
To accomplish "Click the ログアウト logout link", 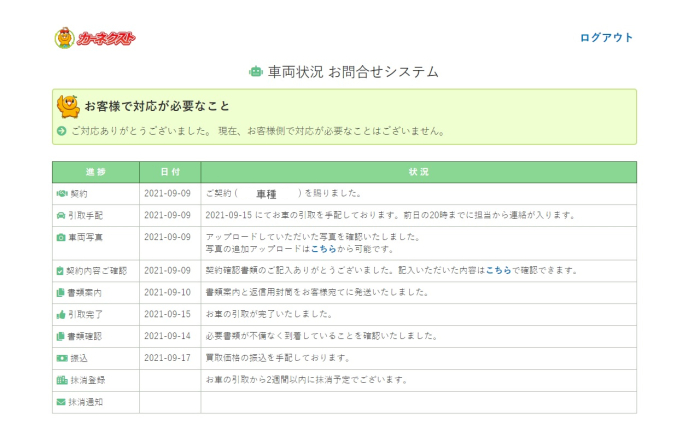I will click(x=606, y=38).
